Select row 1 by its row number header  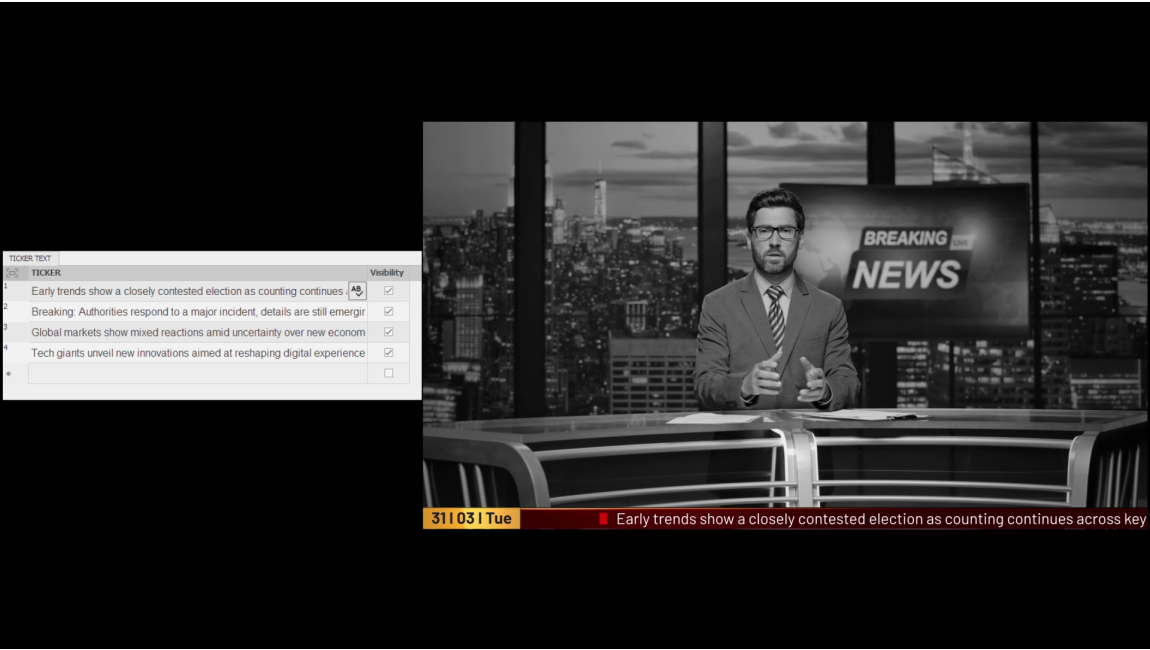pos(13,291)
